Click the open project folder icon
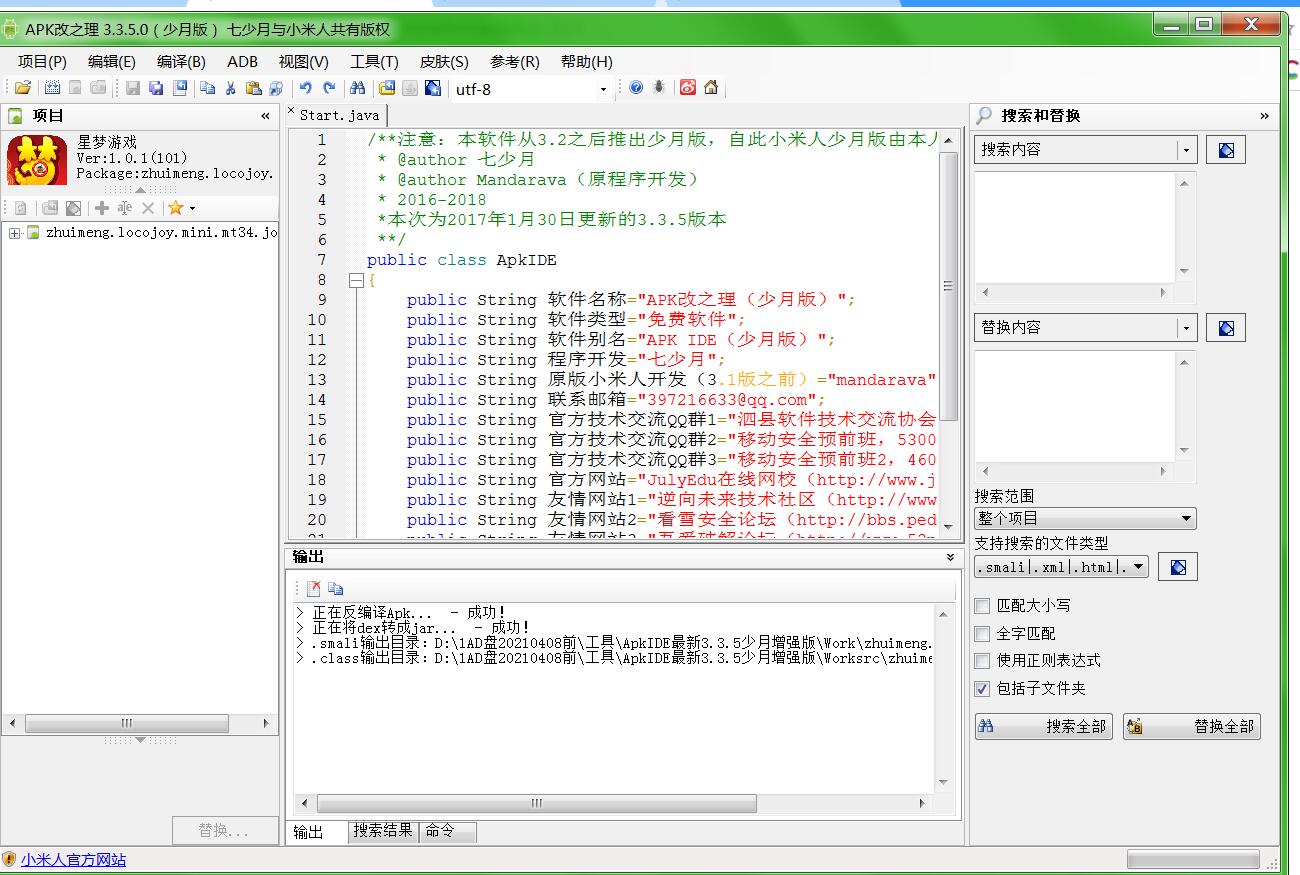 (22, 88)
